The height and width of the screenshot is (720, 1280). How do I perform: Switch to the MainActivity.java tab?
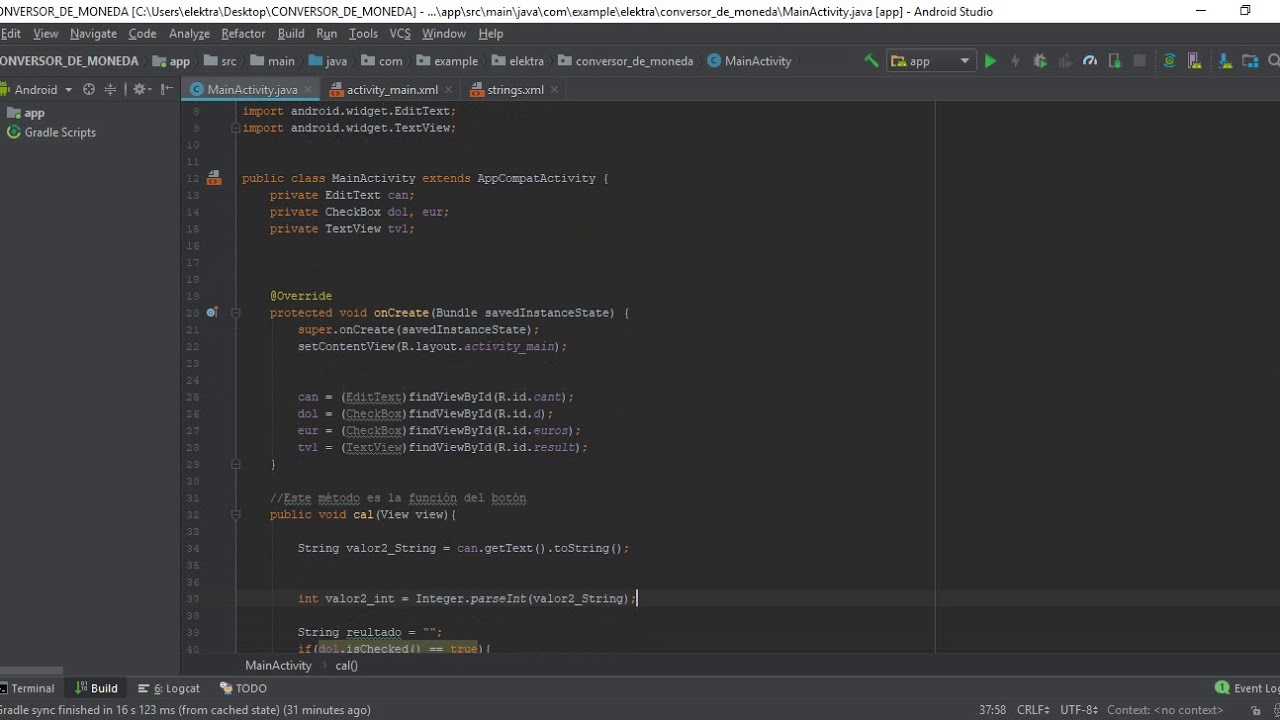251,89
